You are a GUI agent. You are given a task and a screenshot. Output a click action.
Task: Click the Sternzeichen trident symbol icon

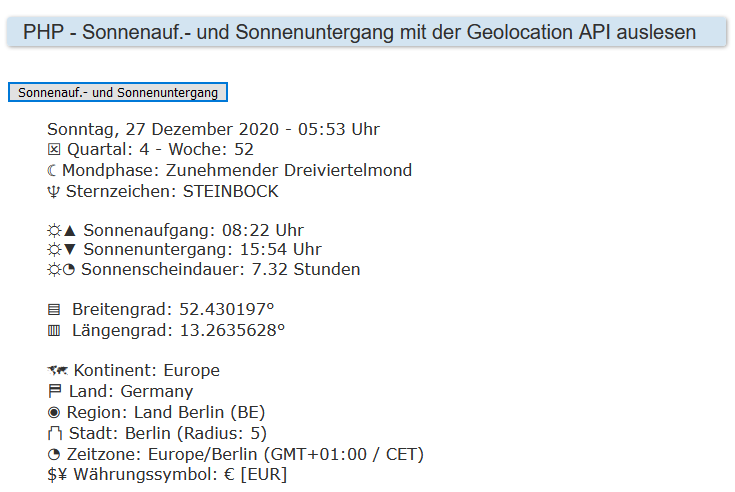pyautogui.click(x=54, y=192)
